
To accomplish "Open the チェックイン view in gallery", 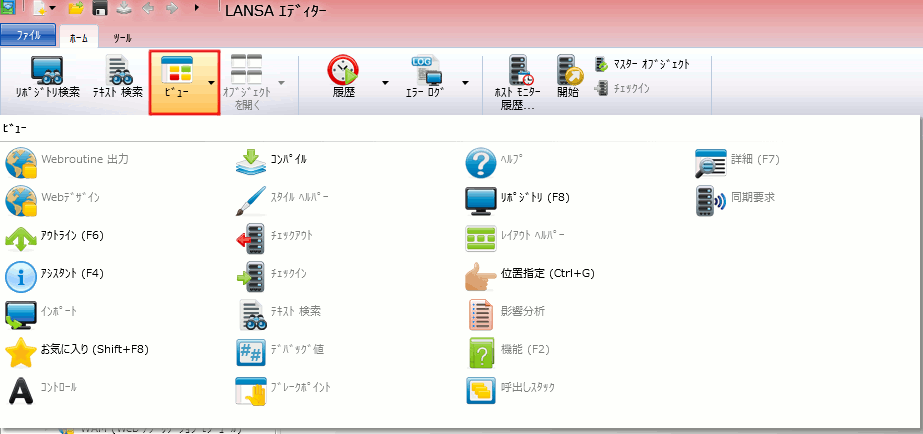I will point(271,275).
